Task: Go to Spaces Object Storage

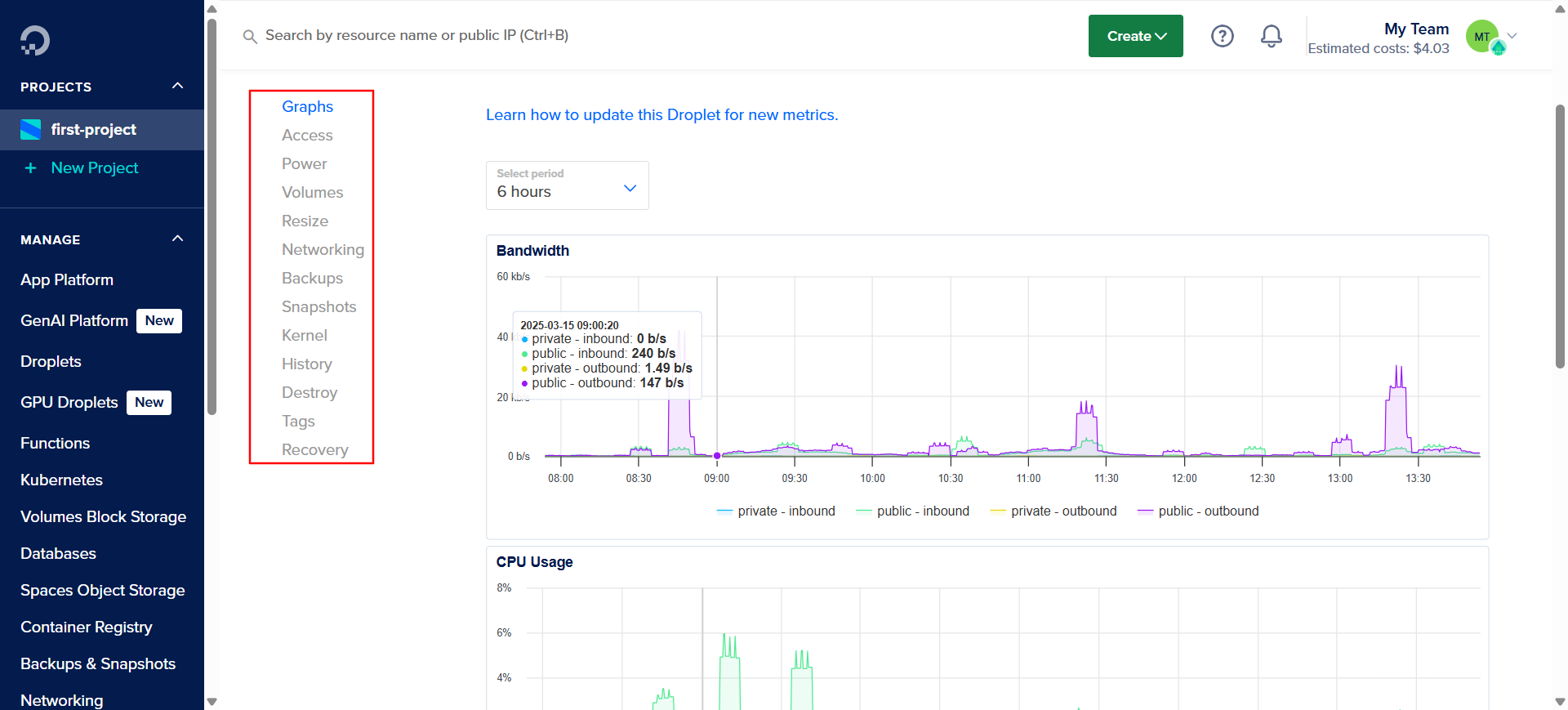Action: [x=102, y=590]
